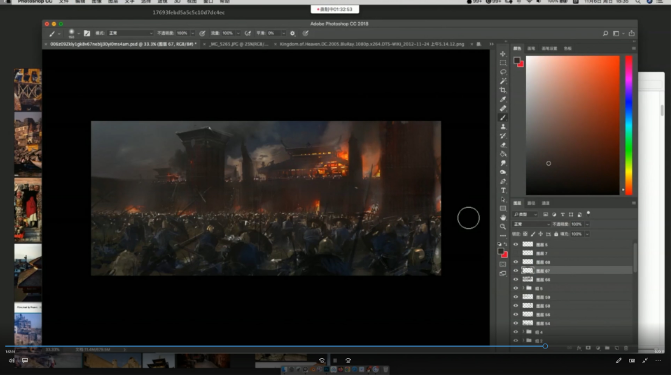Viewport: 672px width, 376px height.
Task: Open layer opacity dropdown arrow
Action: [587, 224]
